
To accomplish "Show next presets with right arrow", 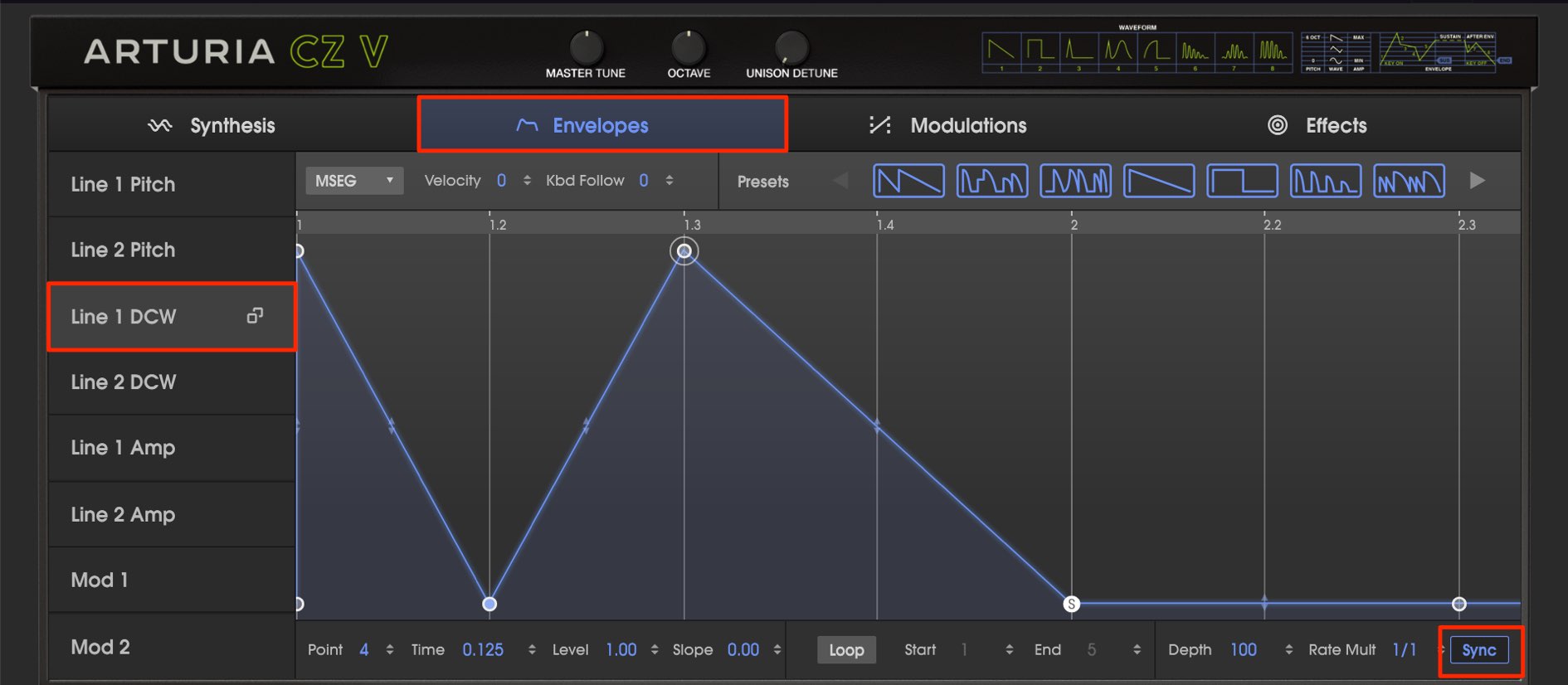I will [x=1477, y=181].
